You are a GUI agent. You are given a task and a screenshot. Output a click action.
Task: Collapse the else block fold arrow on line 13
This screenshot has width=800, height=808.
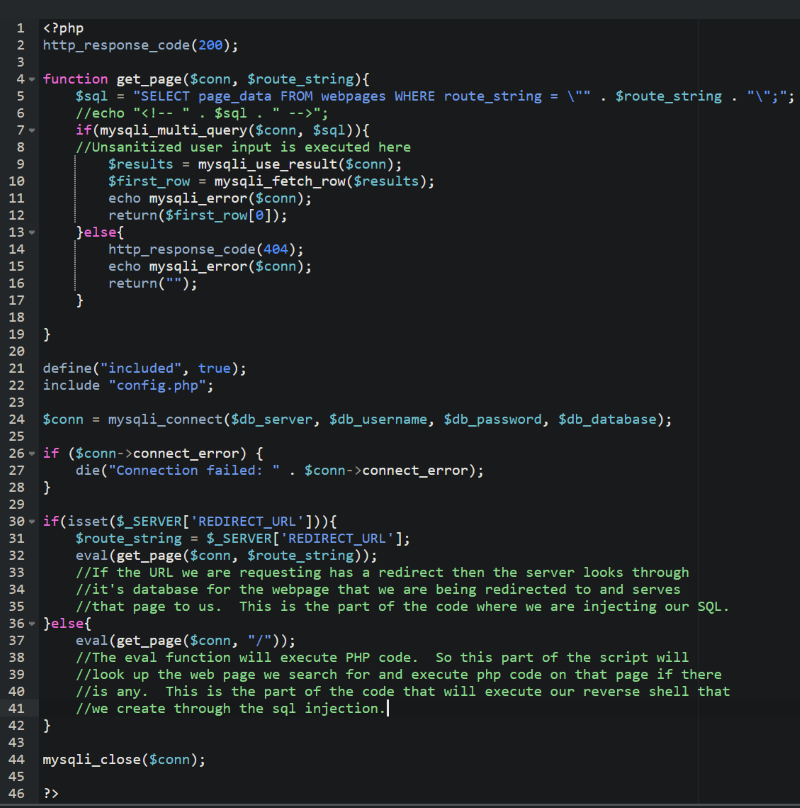[x=32, y=232]
